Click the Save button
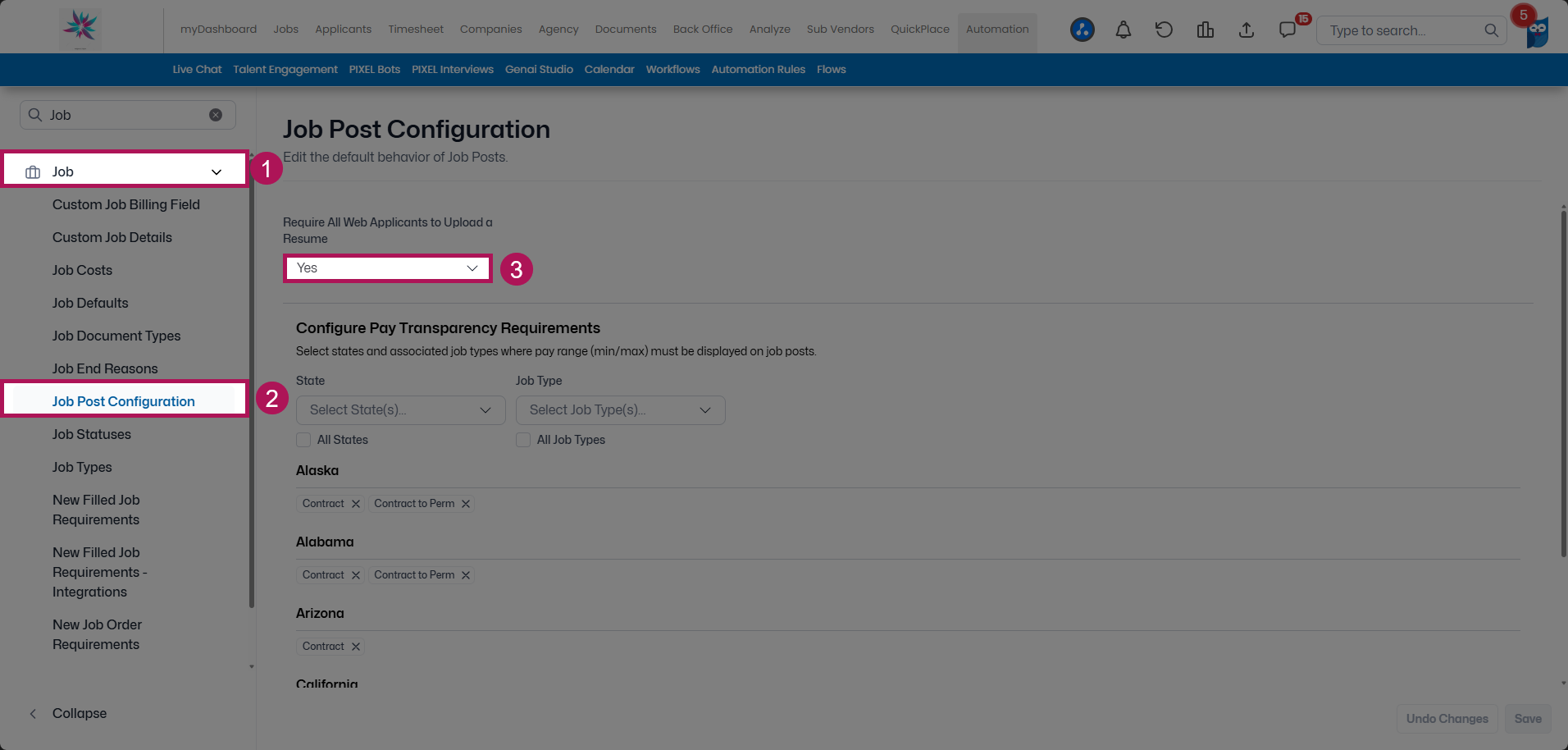The image size is (1568, 750). click(1528, 719)
